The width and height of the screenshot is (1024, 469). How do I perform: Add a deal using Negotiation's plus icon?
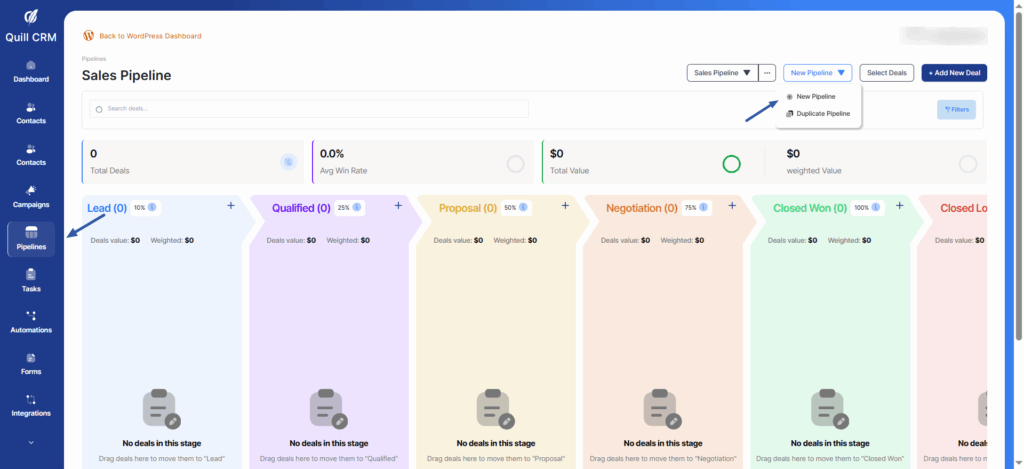[x=732, y=205]
